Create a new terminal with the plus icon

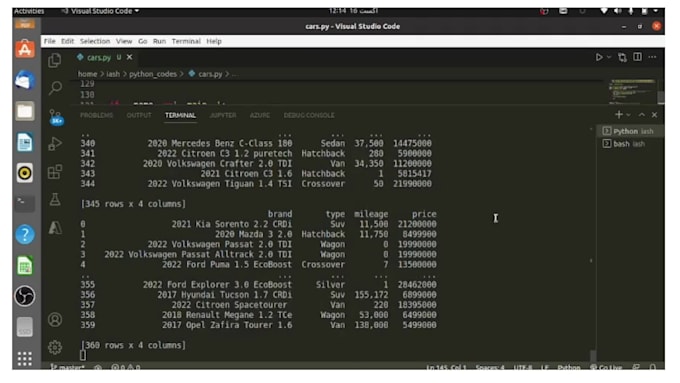click(619, 115)
